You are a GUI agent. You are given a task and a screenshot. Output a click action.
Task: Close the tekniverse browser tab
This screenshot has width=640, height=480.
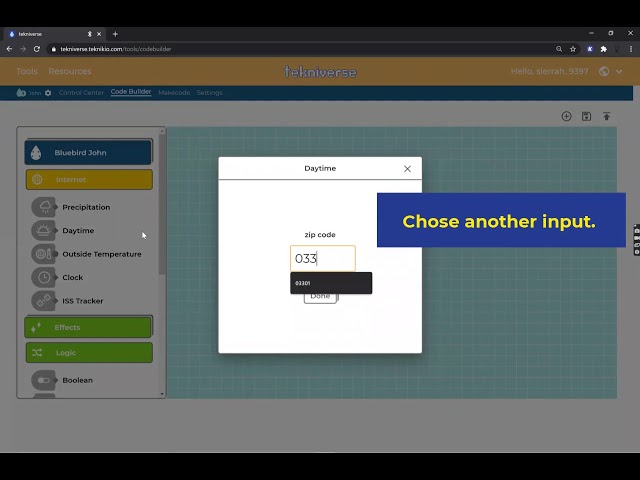coord(99,34)
